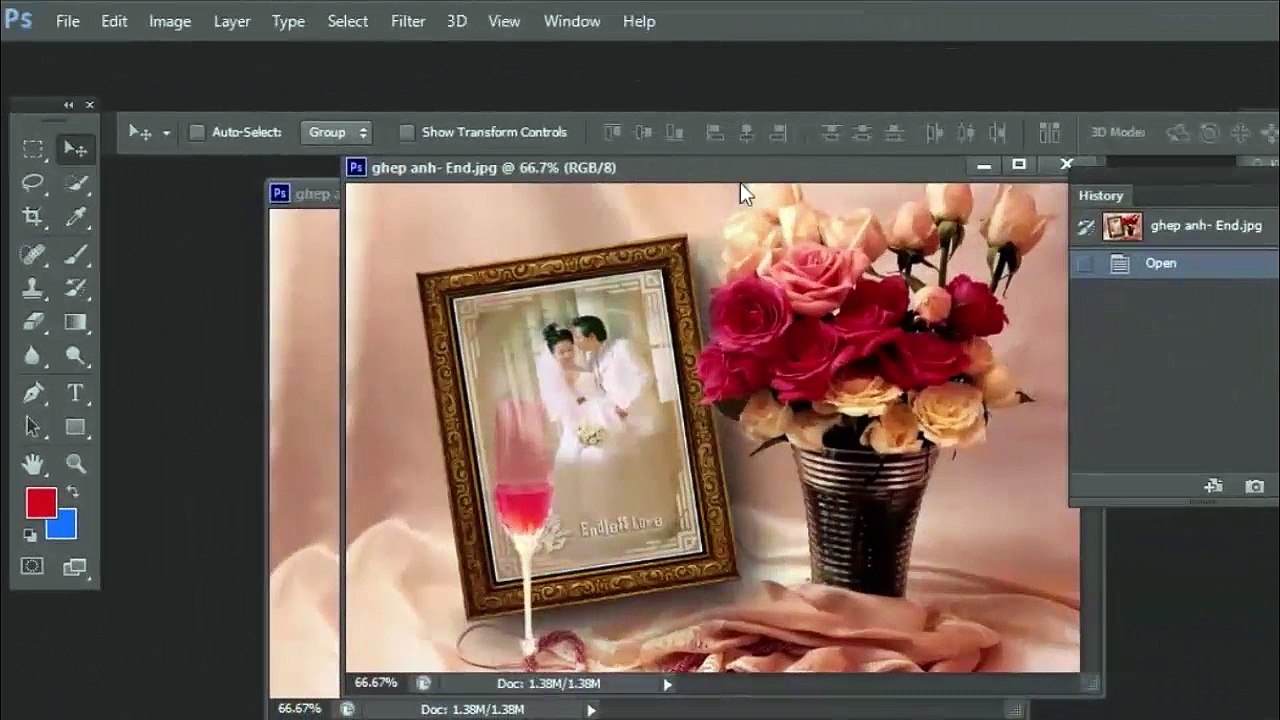The width and height of the screenshot is (1280, 720).
Task: Enable Show Transform Controls checkbox
Action: pos(406,132)
